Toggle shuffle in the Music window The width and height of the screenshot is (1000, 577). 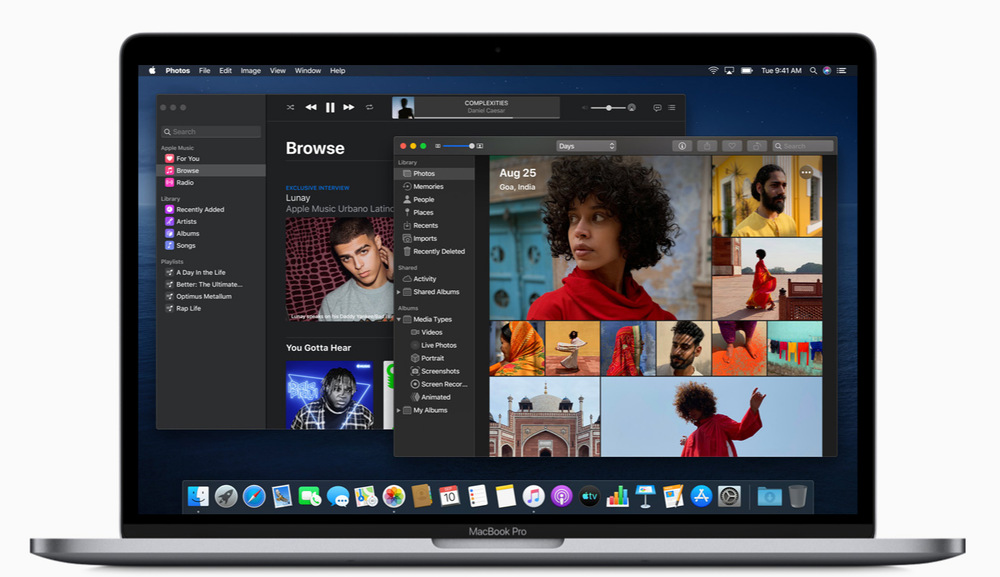click(290, 107)
